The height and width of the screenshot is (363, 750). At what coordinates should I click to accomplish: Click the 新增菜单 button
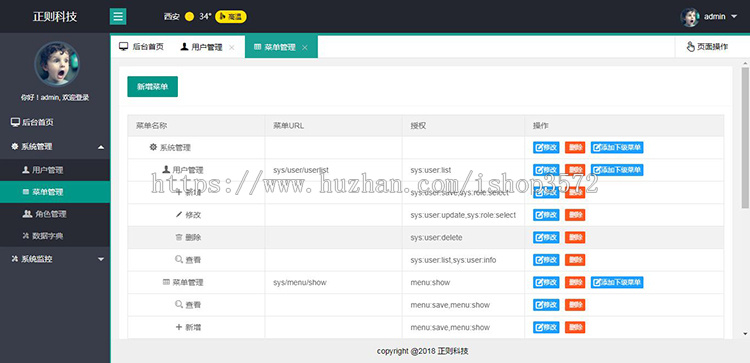tap(153, 87)
